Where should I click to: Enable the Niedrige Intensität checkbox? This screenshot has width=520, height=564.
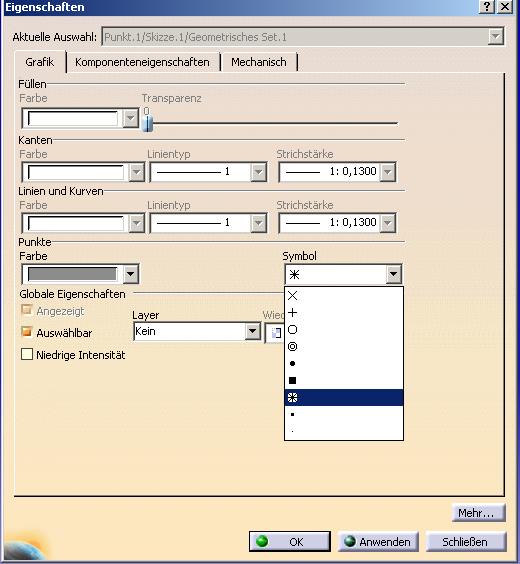(27, 354)
